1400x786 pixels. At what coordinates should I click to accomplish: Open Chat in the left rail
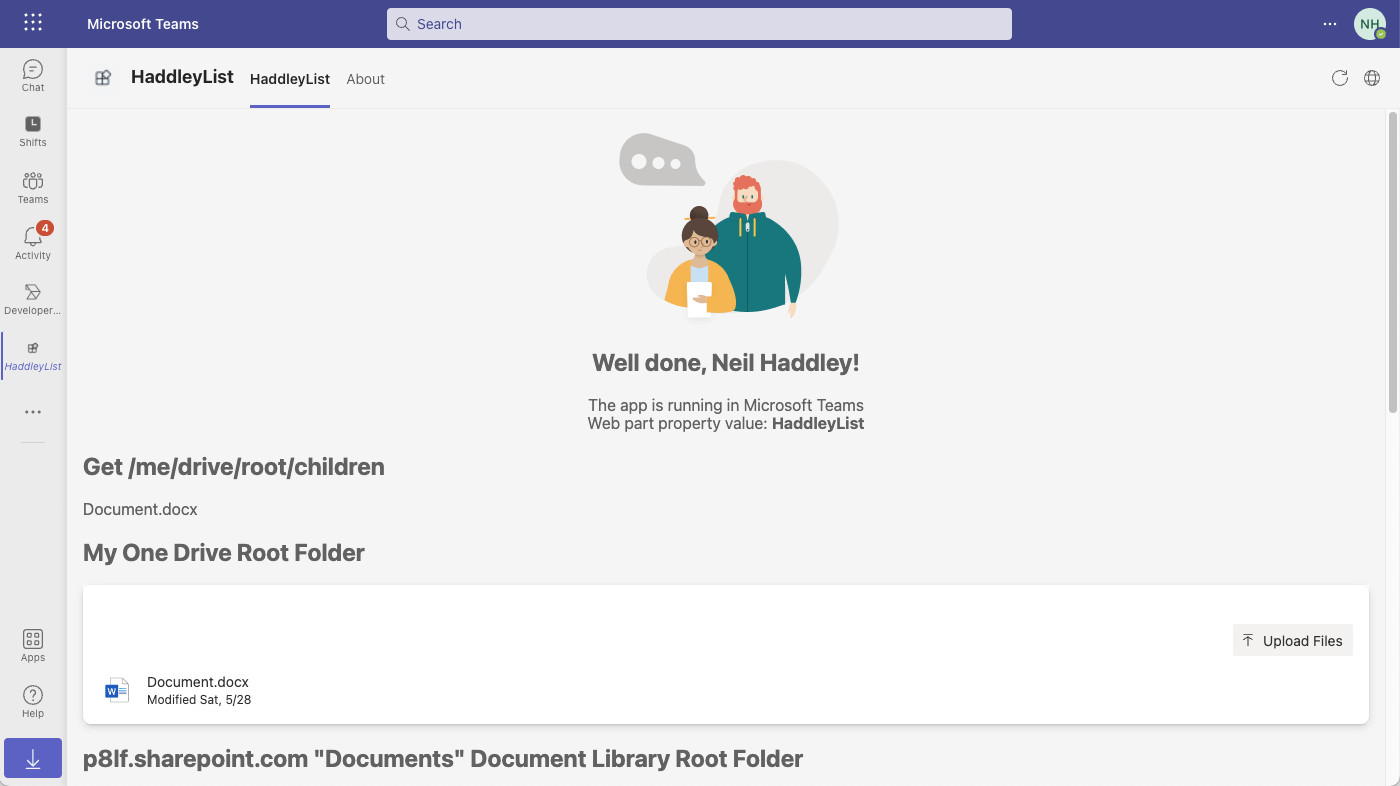click(33, 75)
